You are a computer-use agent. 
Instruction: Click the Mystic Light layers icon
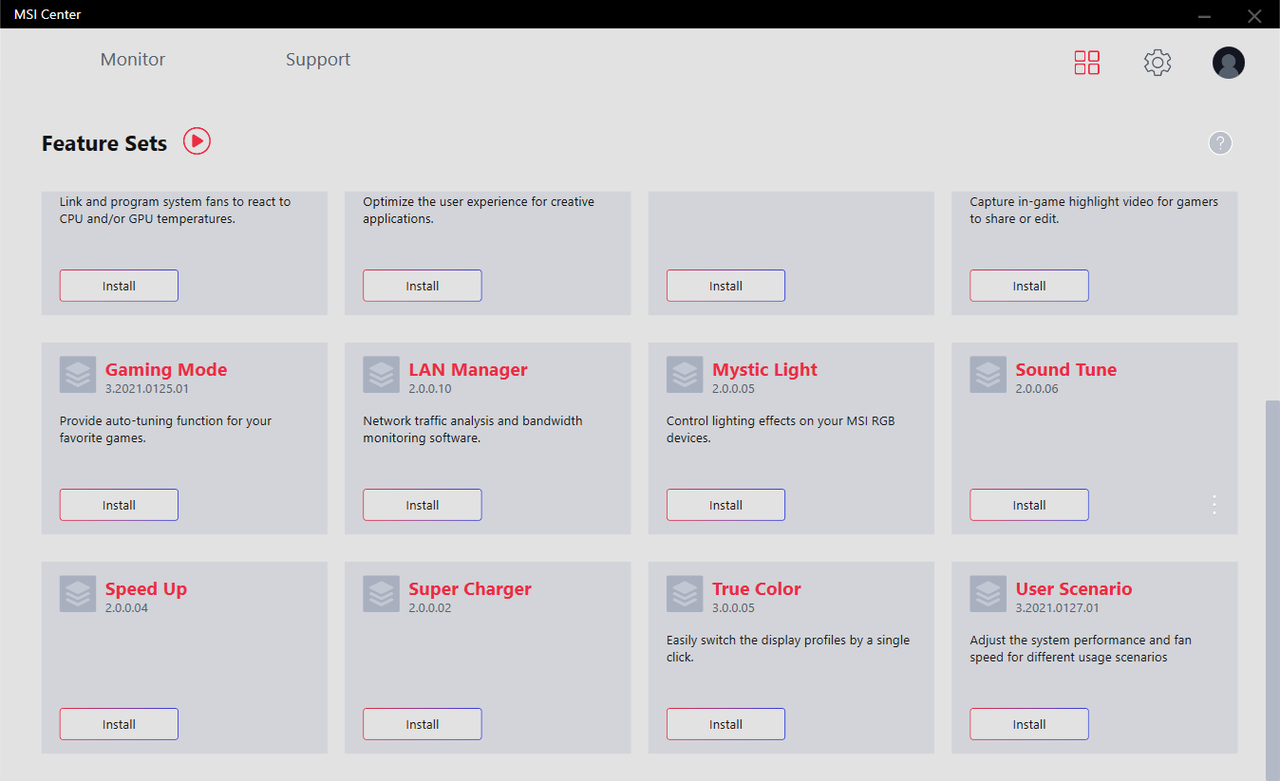point(685,375)
